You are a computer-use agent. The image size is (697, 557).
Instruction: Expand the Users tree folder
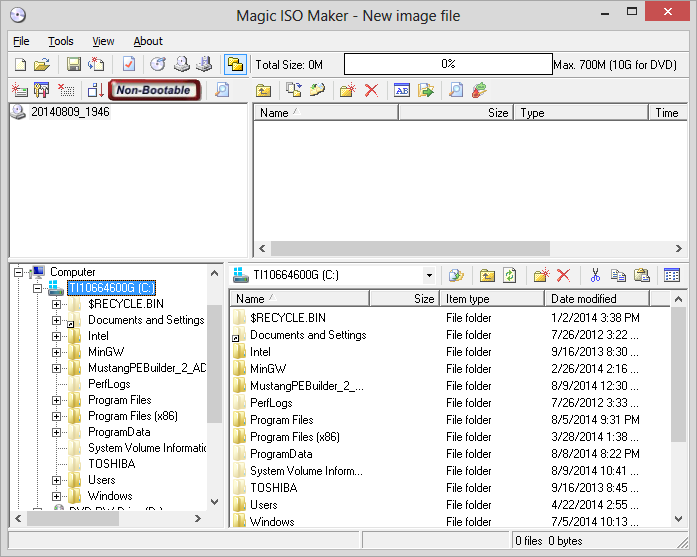[56, 481]
